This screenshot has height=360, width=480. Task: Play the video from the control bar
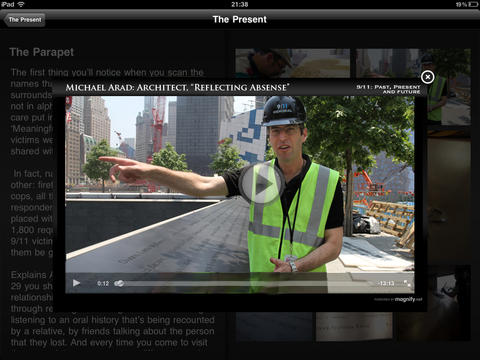coord(76,283)
